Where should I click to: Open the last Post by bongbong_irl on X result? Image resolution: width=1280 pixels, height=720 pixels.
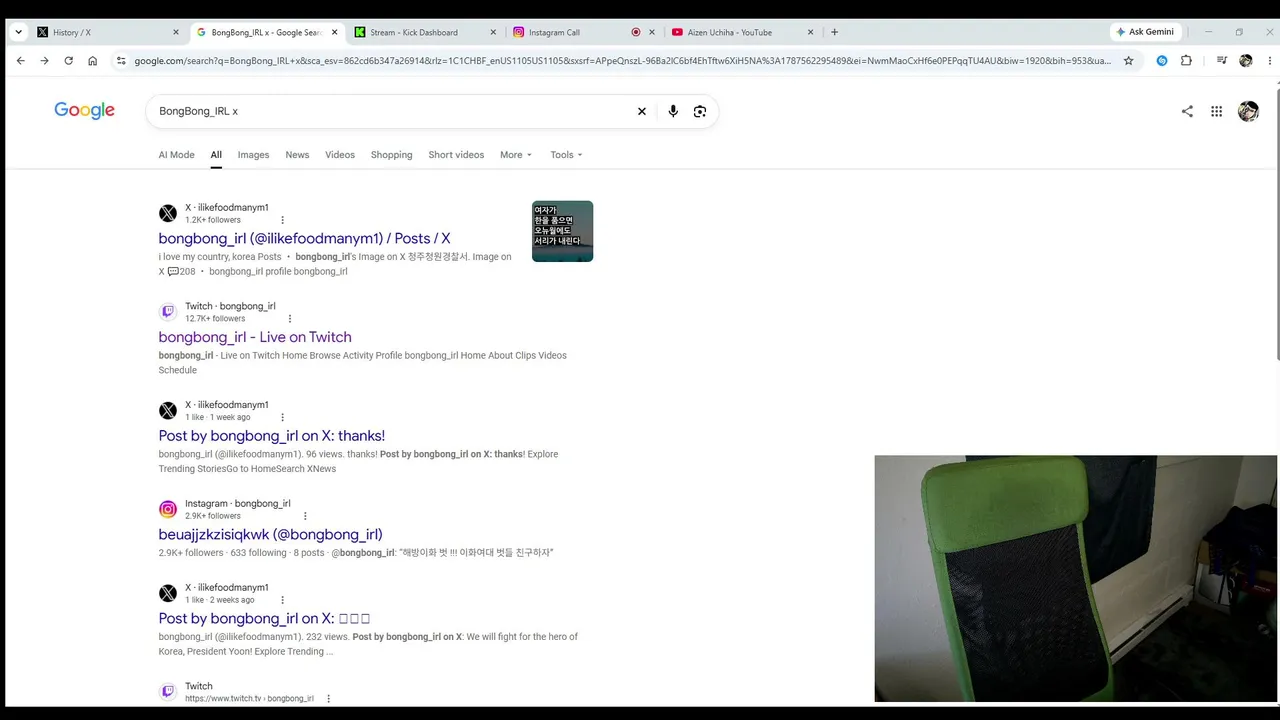pyautogui.click(x=264, y=619)
